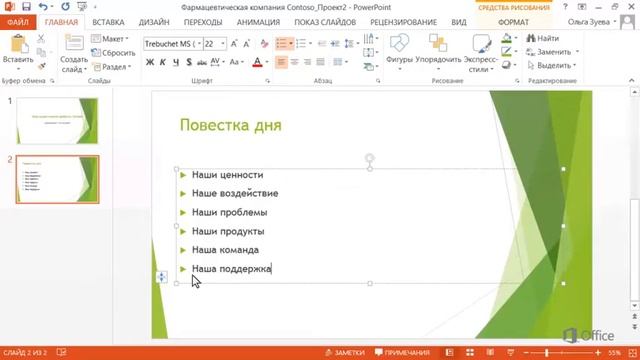Switch to the ПЕРЕХОДЫ tab
The height and width of the screenshot is (360, 640).
[x=203, y=22]
